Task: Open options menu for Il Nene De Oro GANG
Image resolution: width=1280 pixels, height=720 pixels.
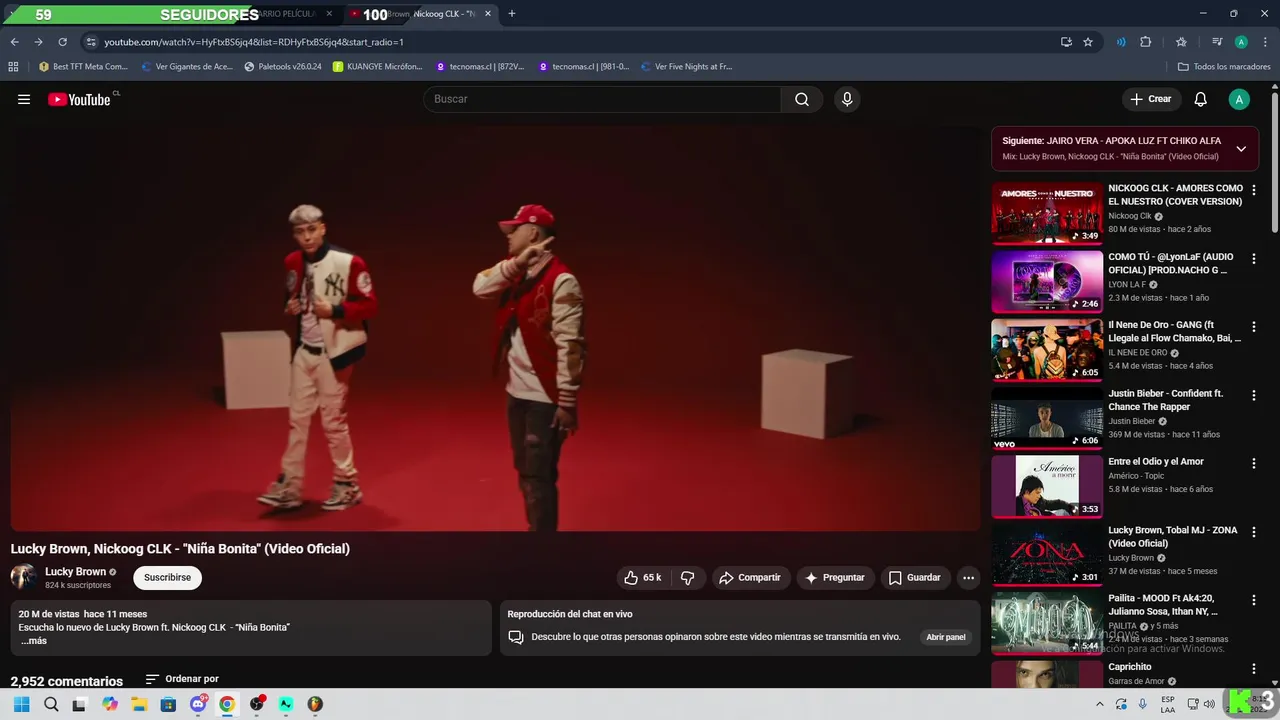Action: pyautogui.click(x=1254, y=327)
